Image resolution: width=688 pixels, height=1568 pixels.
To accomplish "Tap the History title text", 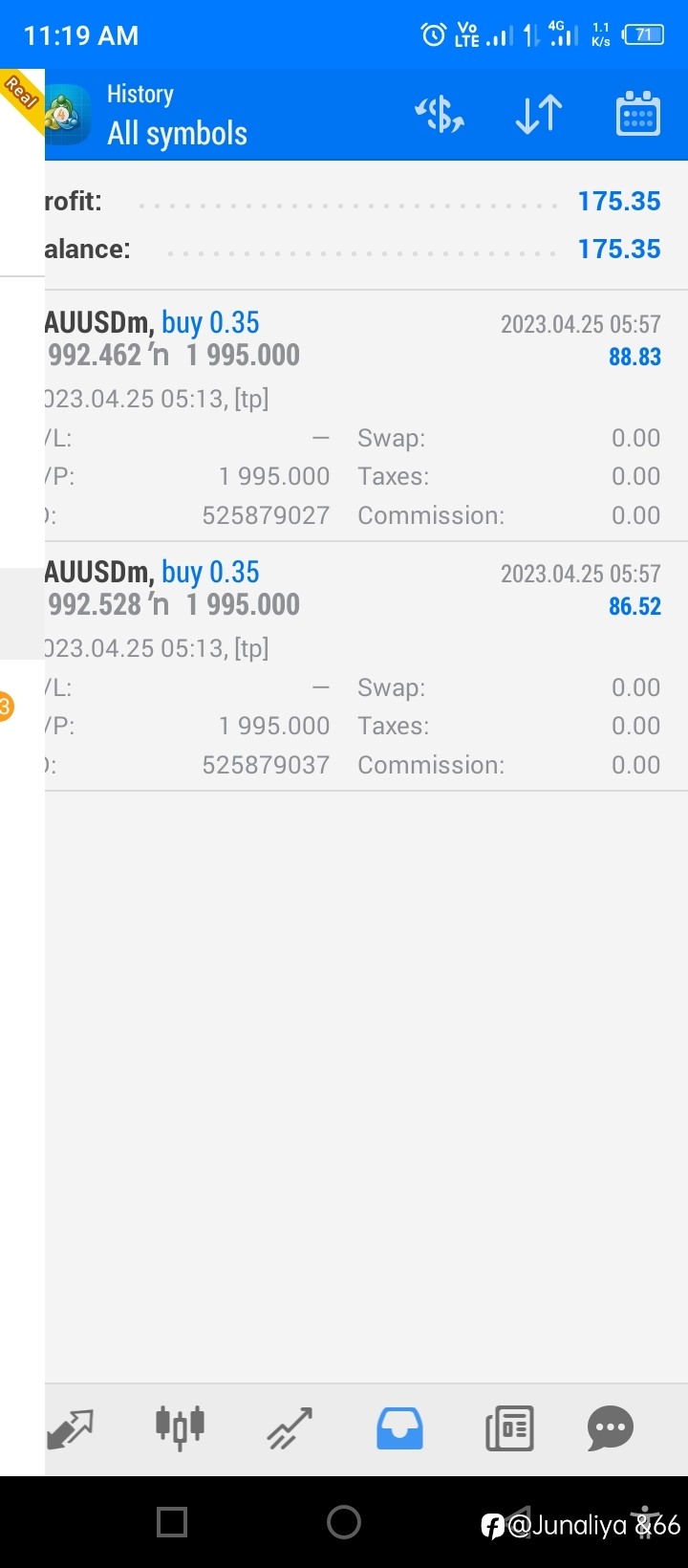I will click(x=140, y=94).
